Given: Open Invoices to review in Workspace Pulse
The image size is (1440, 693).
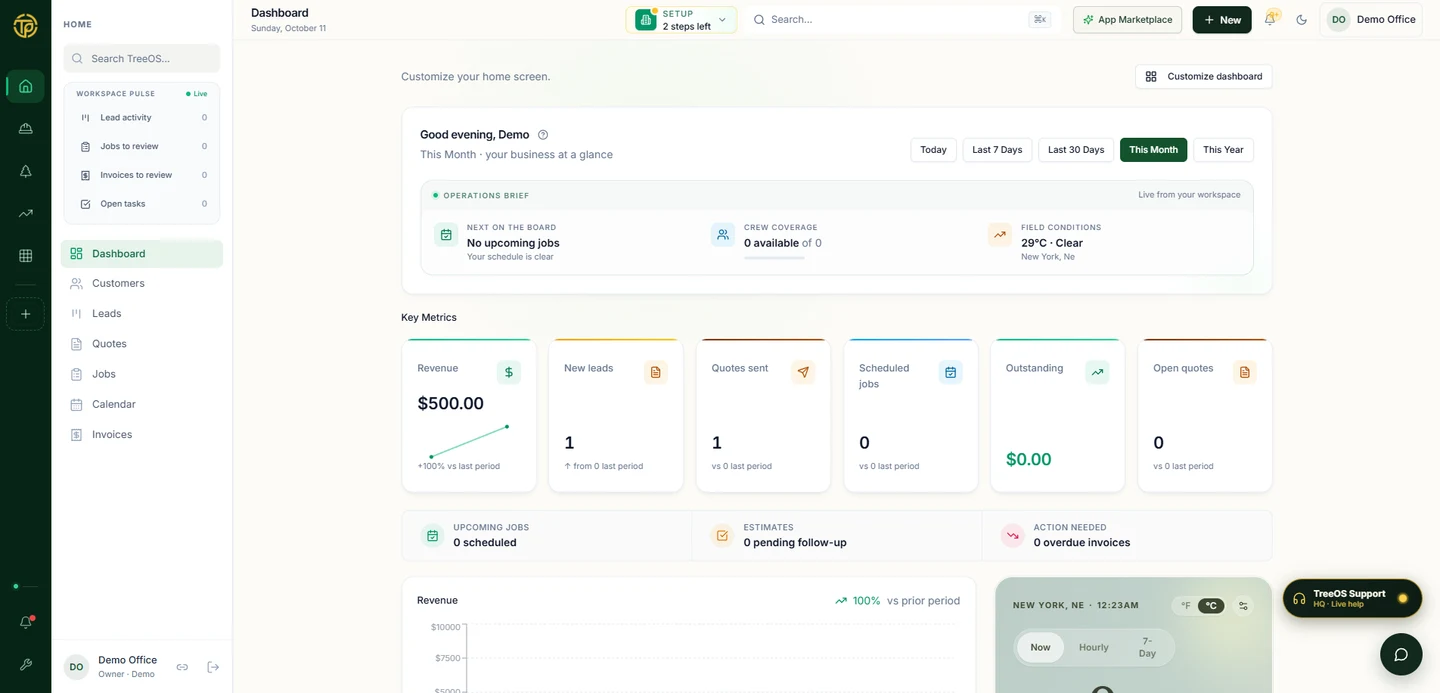Looking at the screenshot, I should click(142, 175).
